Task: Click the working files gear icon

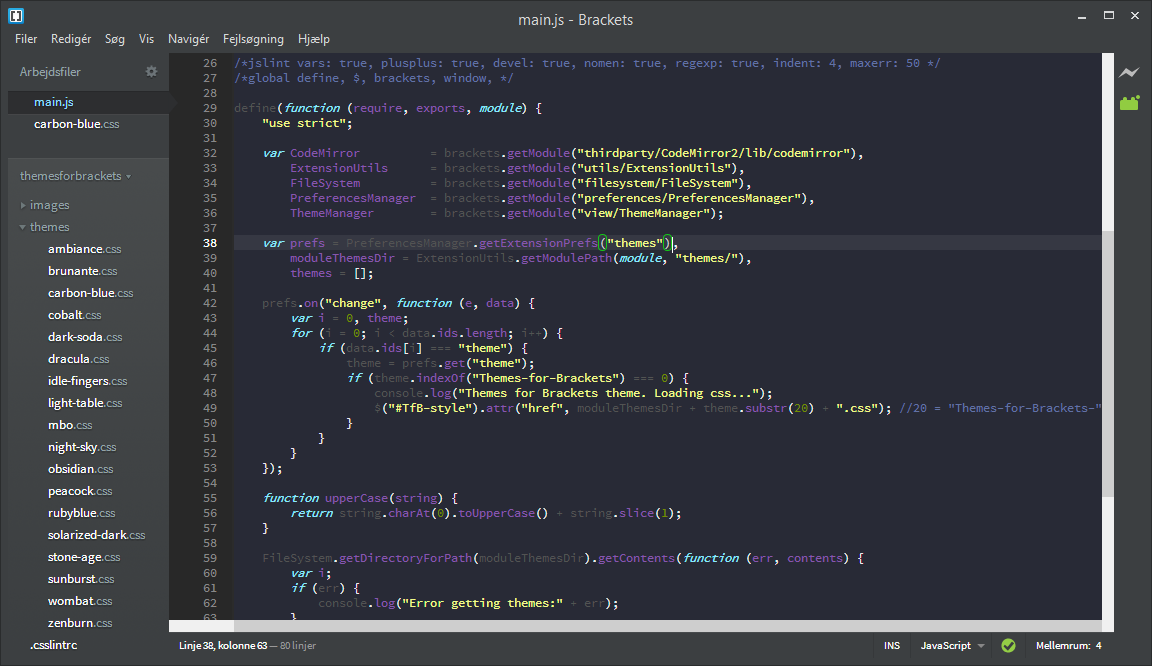Action: point(152,72)
